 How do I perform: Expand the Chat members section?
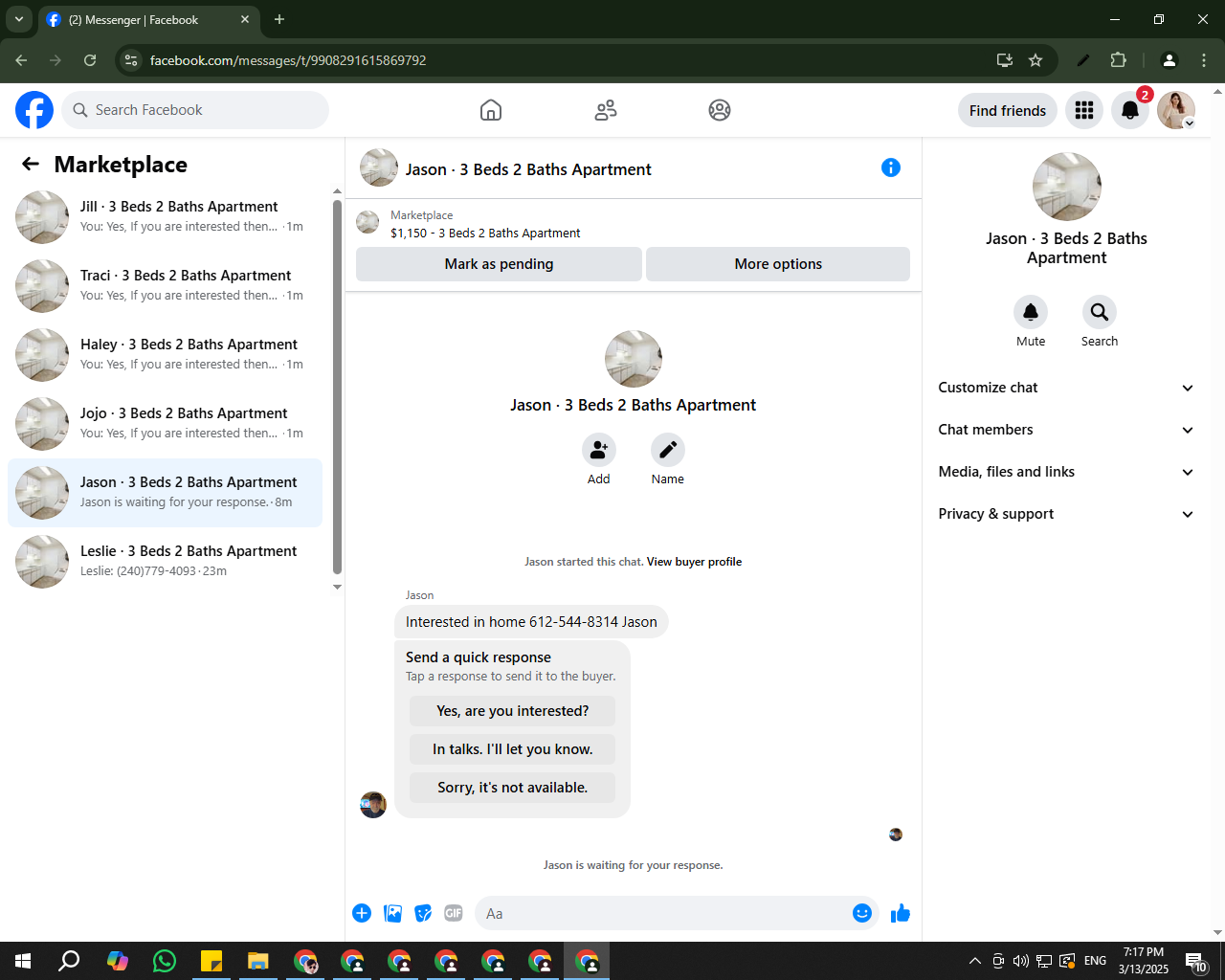click(1067, 430)
